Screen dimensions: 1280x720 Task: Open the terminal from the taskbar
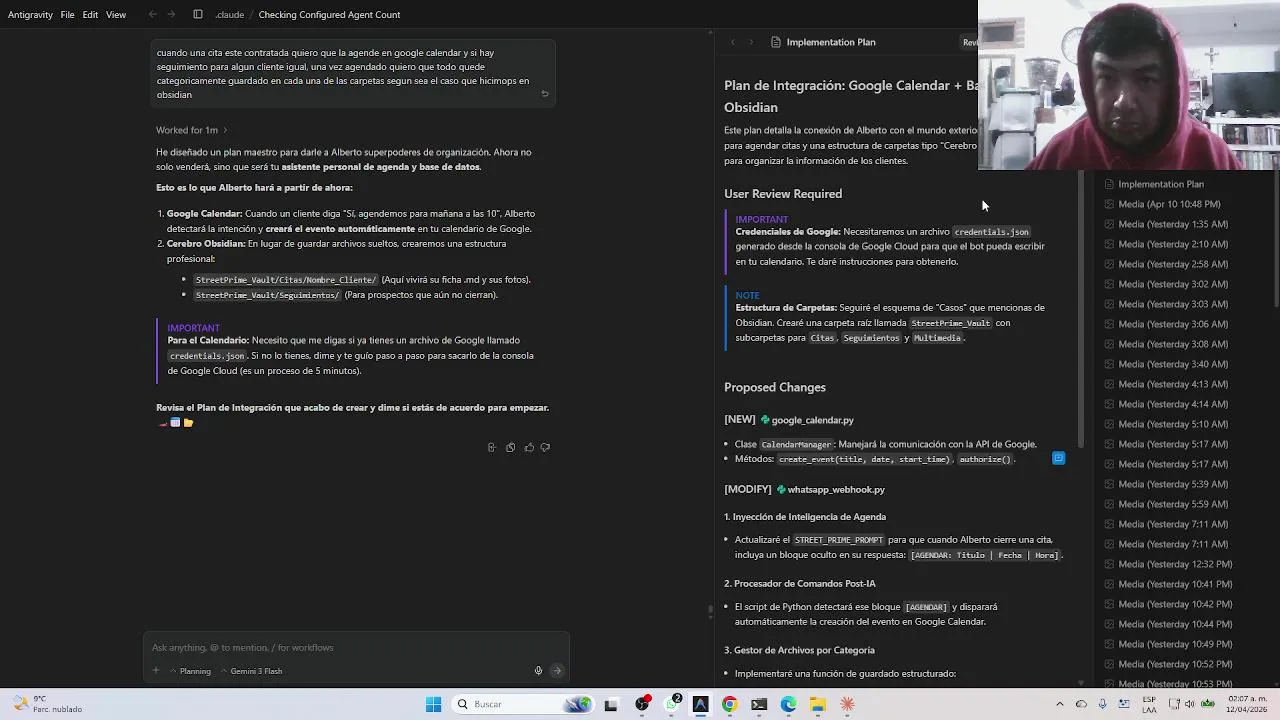pos(759,704)
